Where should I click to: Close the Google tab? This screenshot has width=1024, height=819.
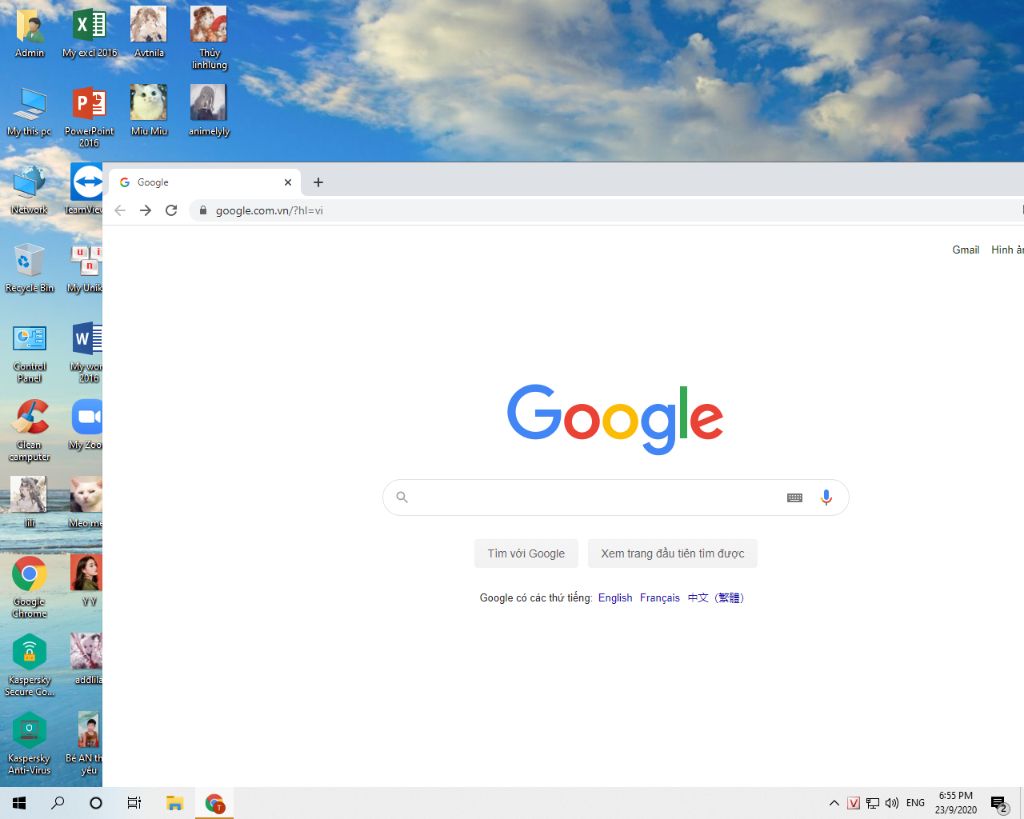click(287, 182)
